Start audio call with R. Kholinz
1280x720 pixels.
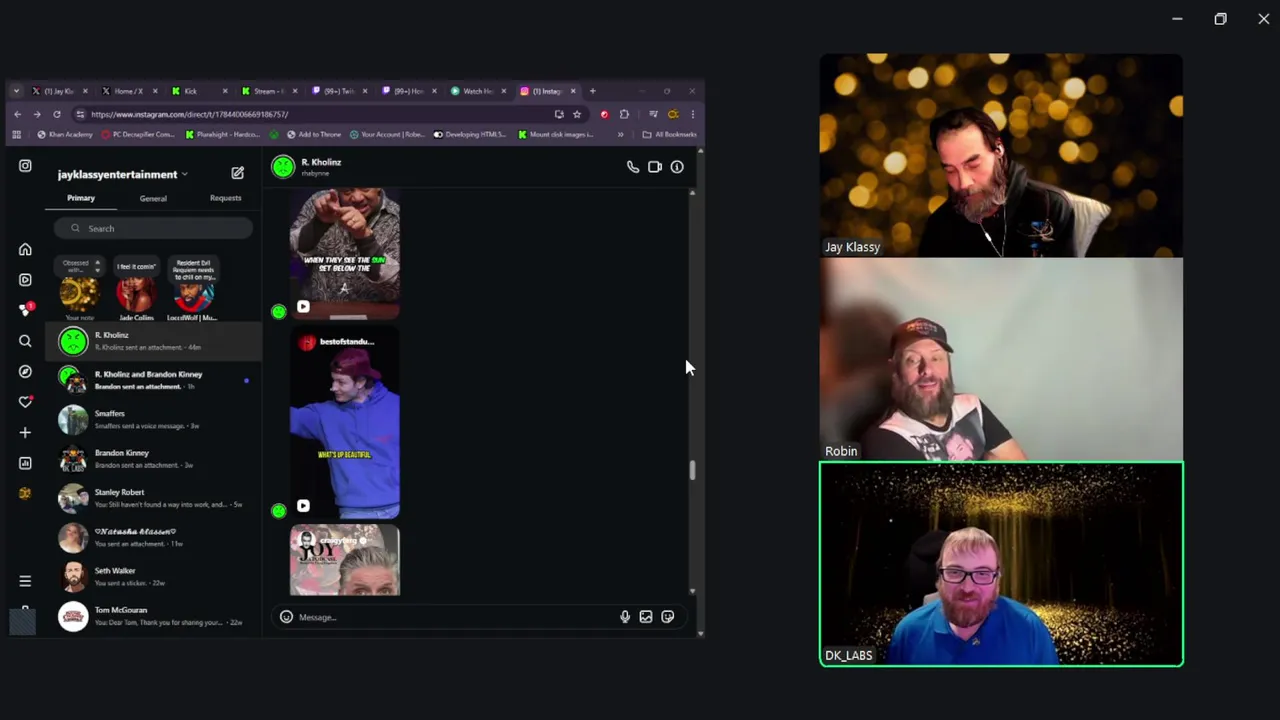click(633, 167)
